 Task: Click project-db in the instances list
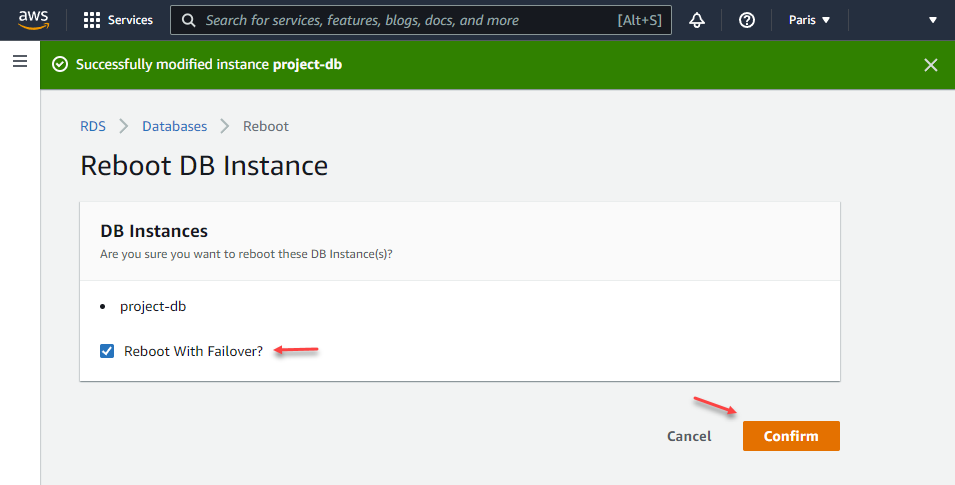coord(153,307)
